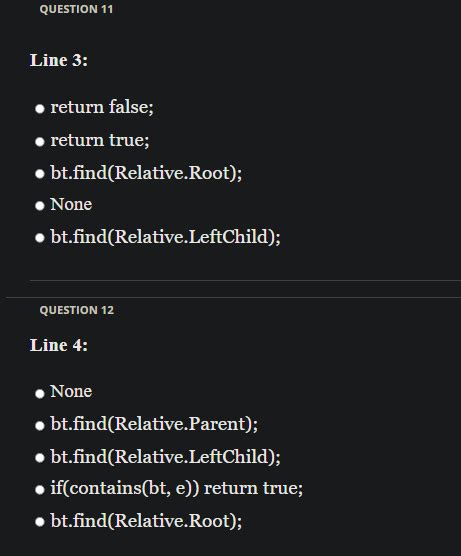Screen dimensions: 461x556
Task: Mark Line 4 radio for bt.find(Relative.Root);
Action: (x=40, y=522)
